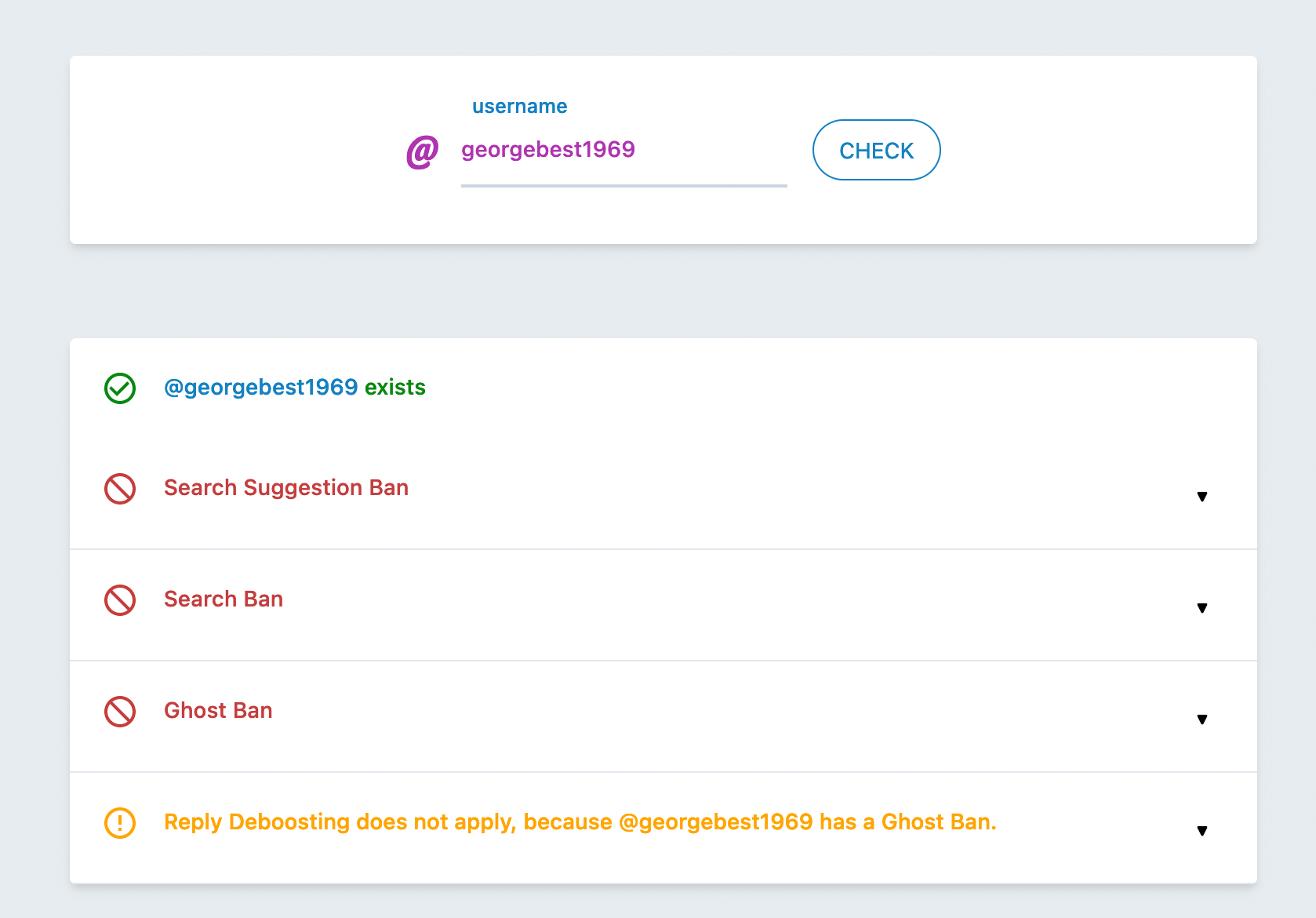Image resolution: width=1316 pixels, height=918 pixels.
Task: Click the underline beneath the username field
Action: [x=623, y=186]
